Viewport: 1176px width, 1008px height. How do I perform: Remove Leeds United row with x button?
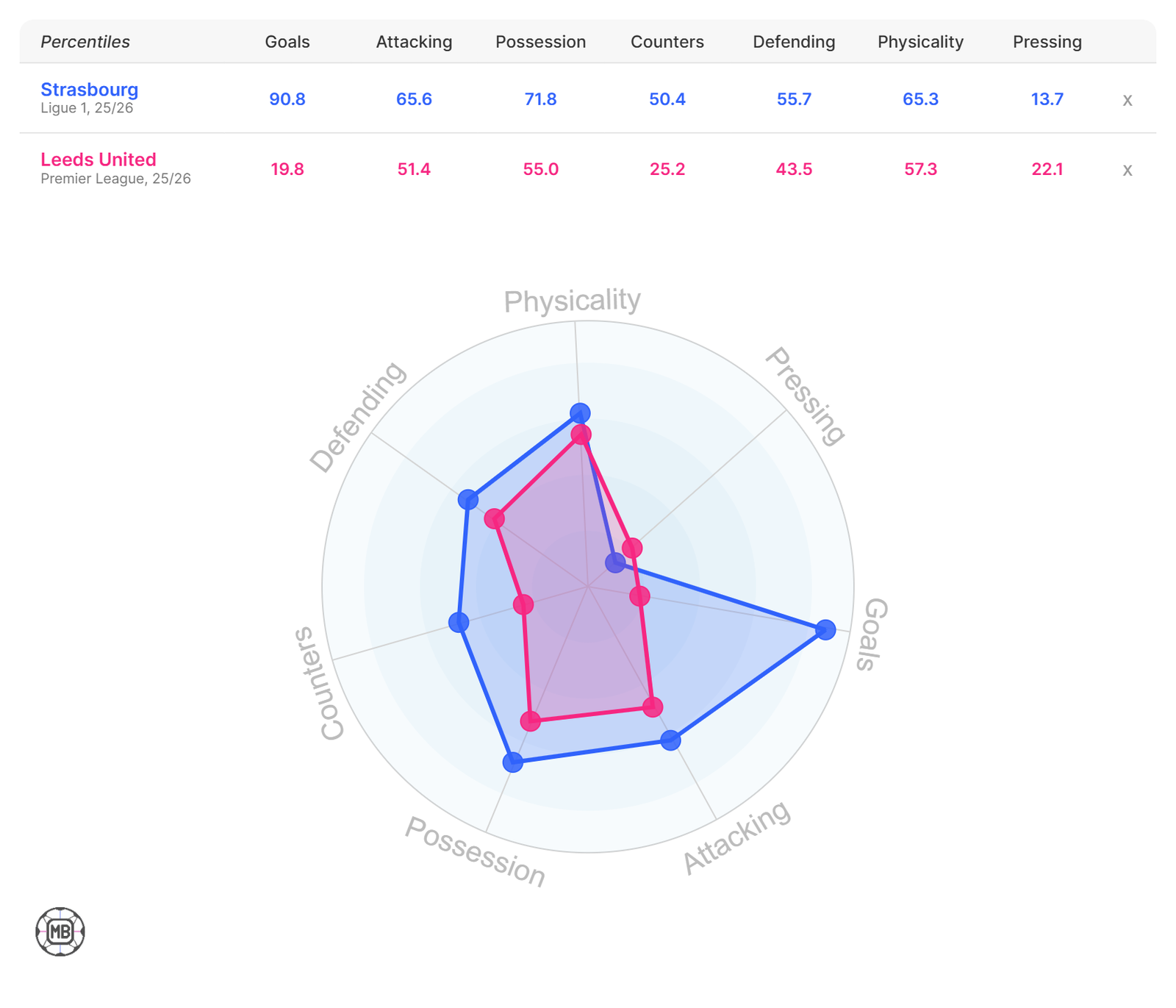point(1127,170)
